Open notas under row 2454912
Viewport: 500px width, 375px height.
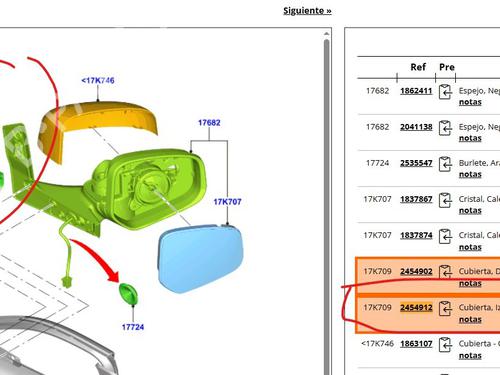point(470,319)
